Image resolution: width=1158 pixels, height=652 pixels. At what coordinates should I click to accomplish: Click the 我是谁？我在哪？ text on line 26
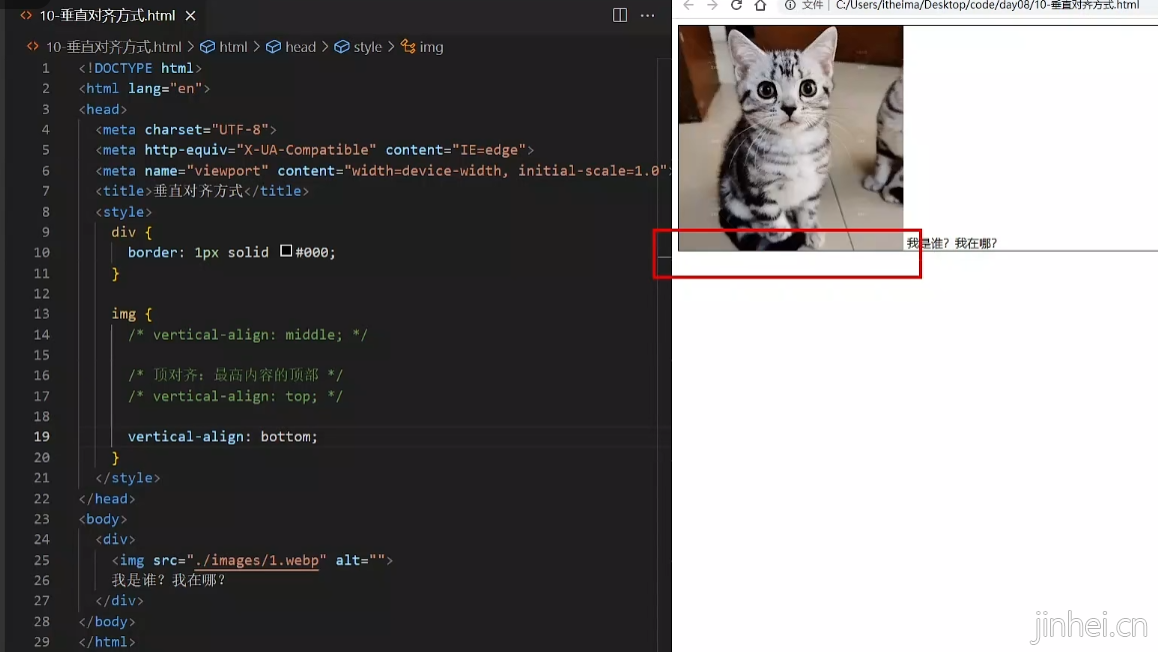[x=168, y=580]
